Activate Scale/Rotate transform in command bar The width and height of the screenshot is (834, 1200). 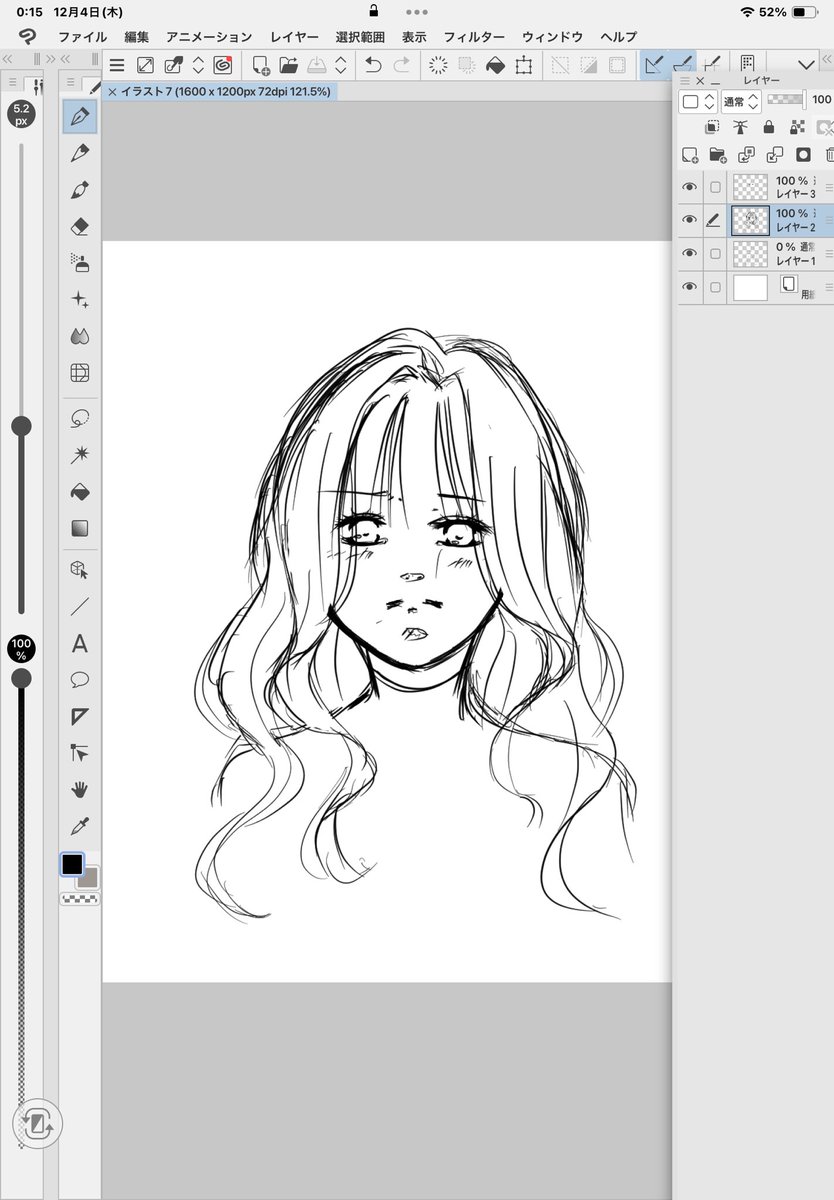(523, 66)
